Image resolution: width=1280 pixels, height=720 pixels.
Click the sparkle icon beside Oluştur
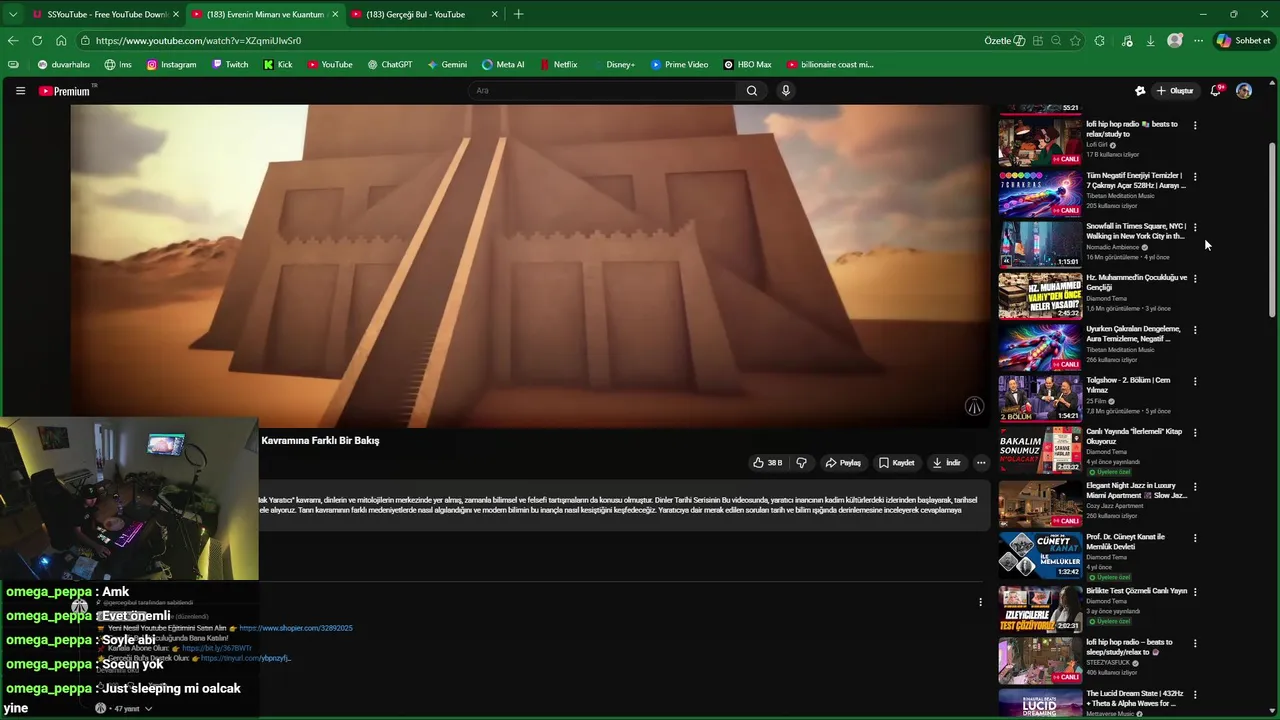[x=1140, y=91]
